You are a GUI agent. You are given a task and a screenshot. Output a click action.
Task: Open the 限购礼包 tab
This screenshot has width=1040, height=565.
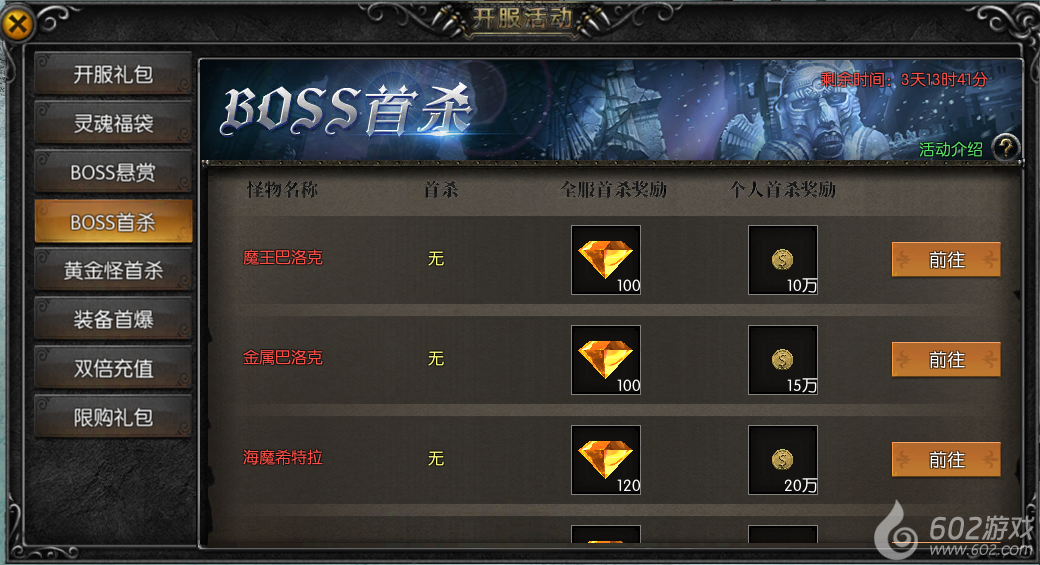113,417
